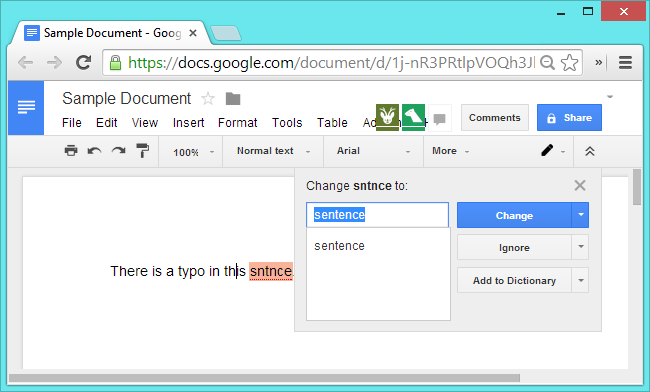Image resolution: width=650 pixels, height=392 pixels.
Task: Open the move-to-folder icon
Action: 233,99
